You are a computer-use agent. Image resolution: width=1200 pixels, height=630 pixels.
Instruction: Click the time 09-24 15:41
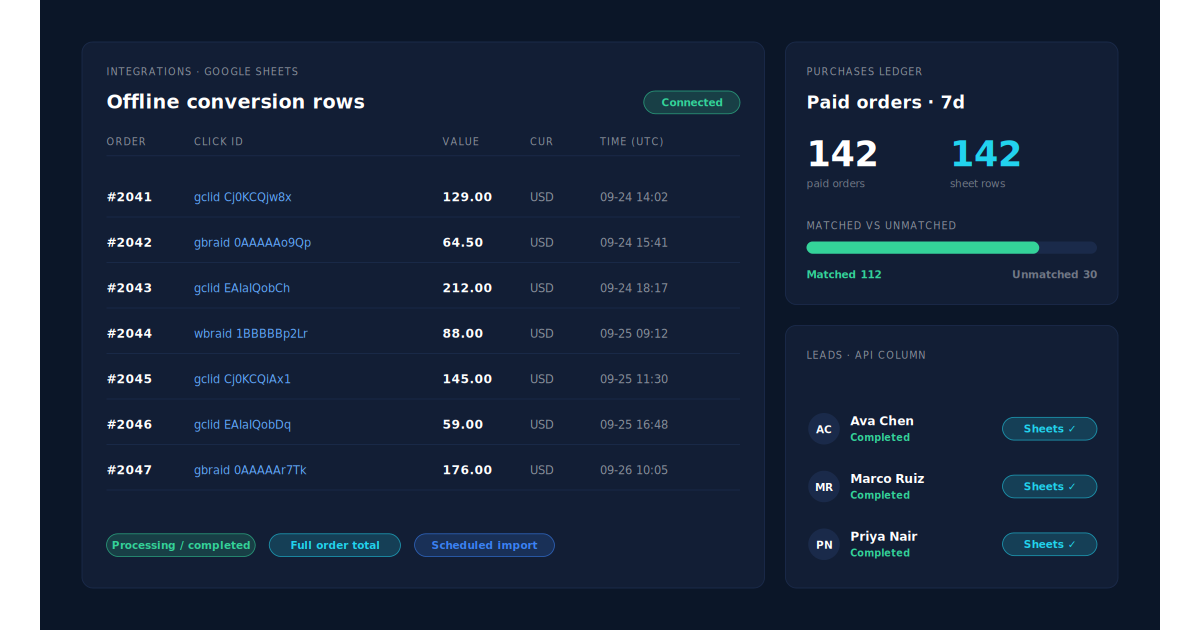pos(634,242)
